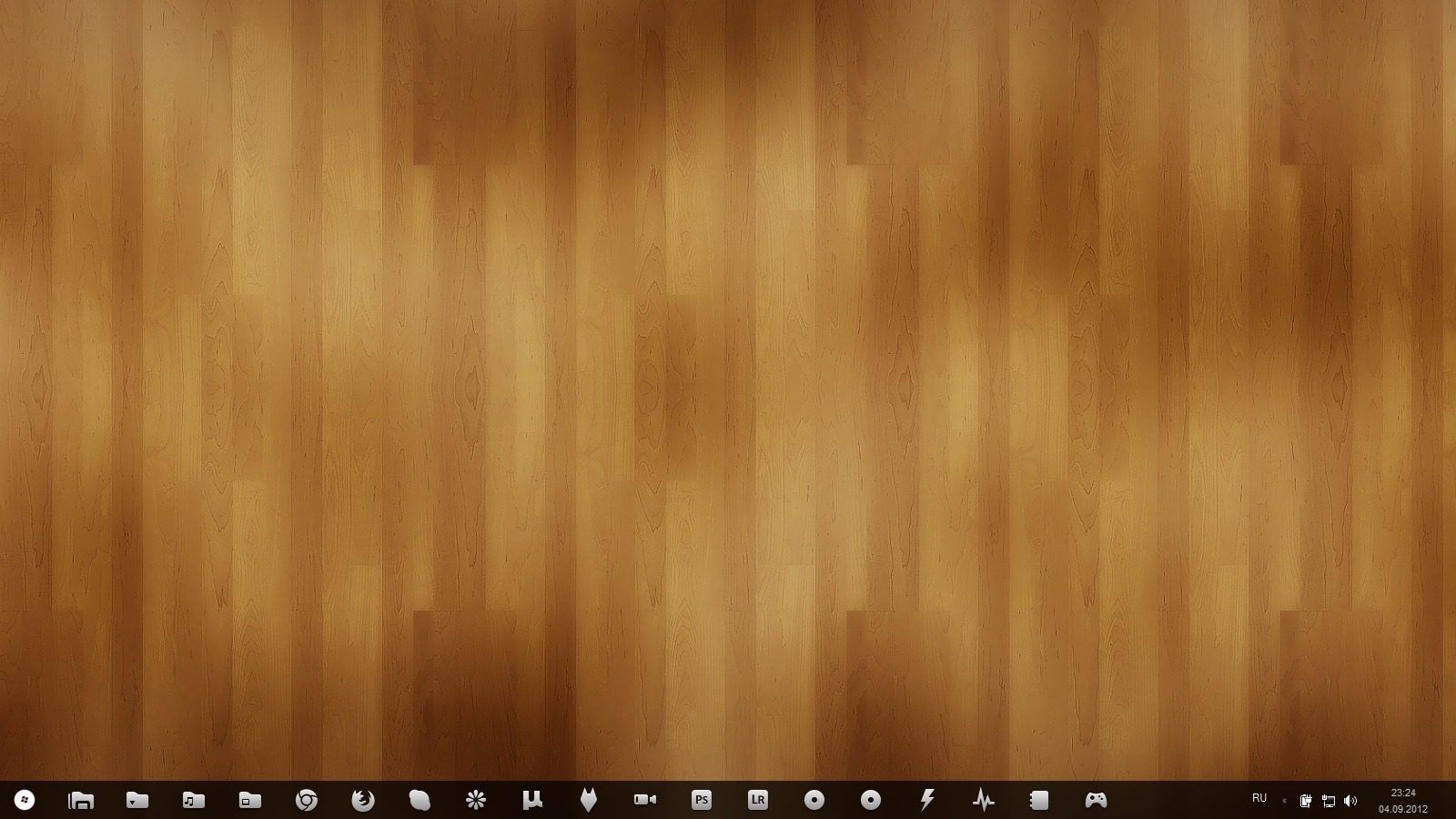The height and width of the screenshot is (819, 1456).
Task: Open the folder icon with small window
Action: [x=250, y=801]
